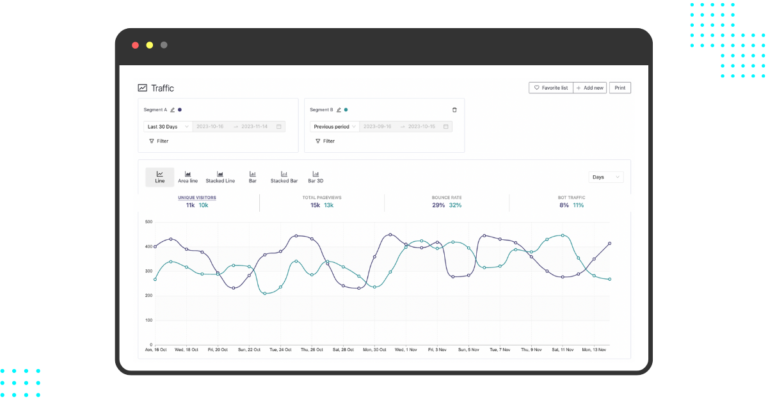Screen dimensions: 768x403
Task: Edit Segment A name pencil icon
Action: (173, 109)
